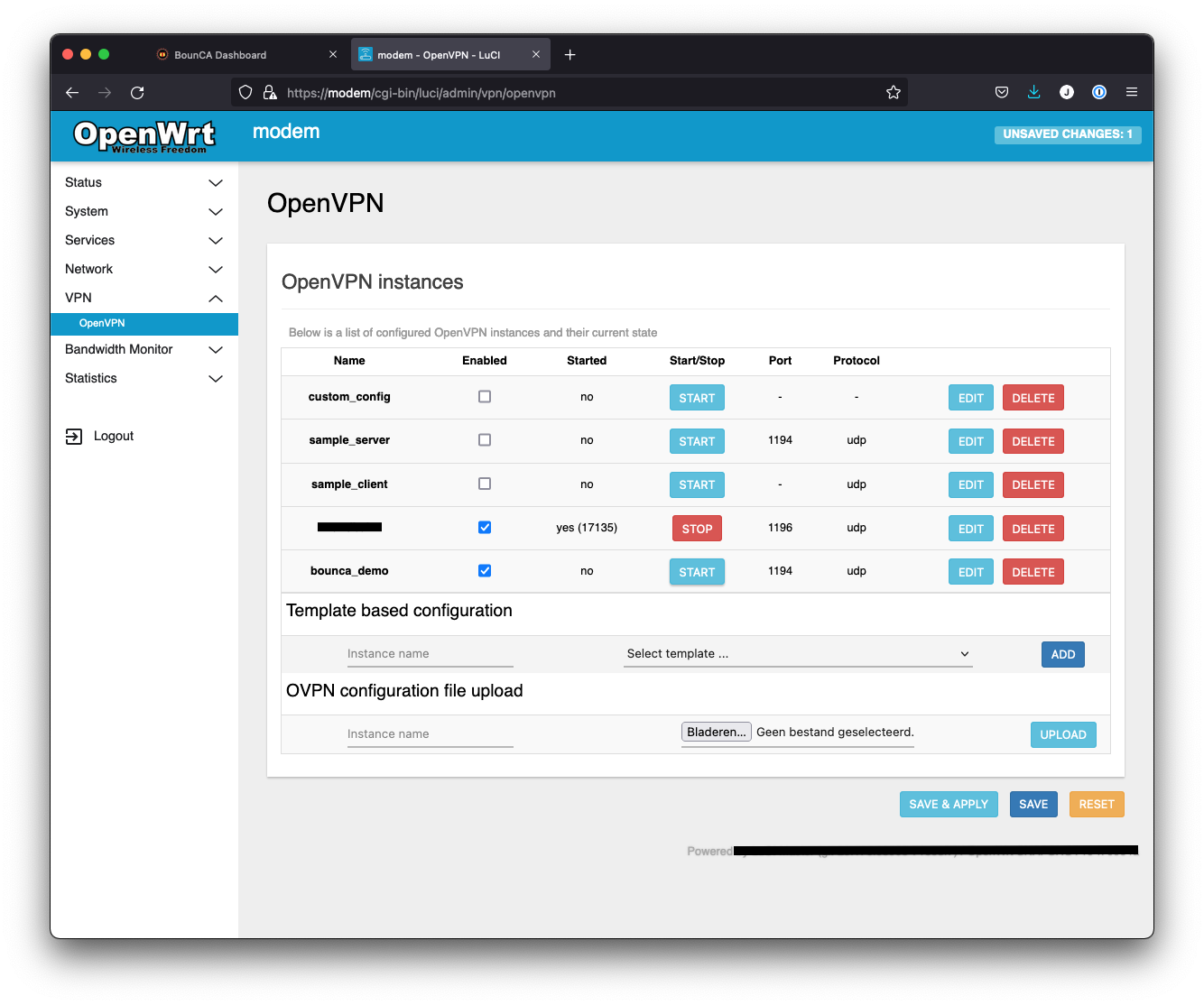This screenshot has width=1204, height=1005.
Task: Edit the sample_client instance
Action: (971, 485)
